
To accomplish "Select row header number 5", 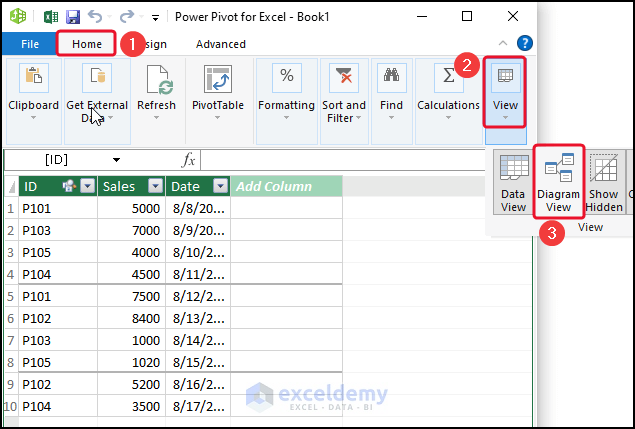I will [x=11, y=296].
